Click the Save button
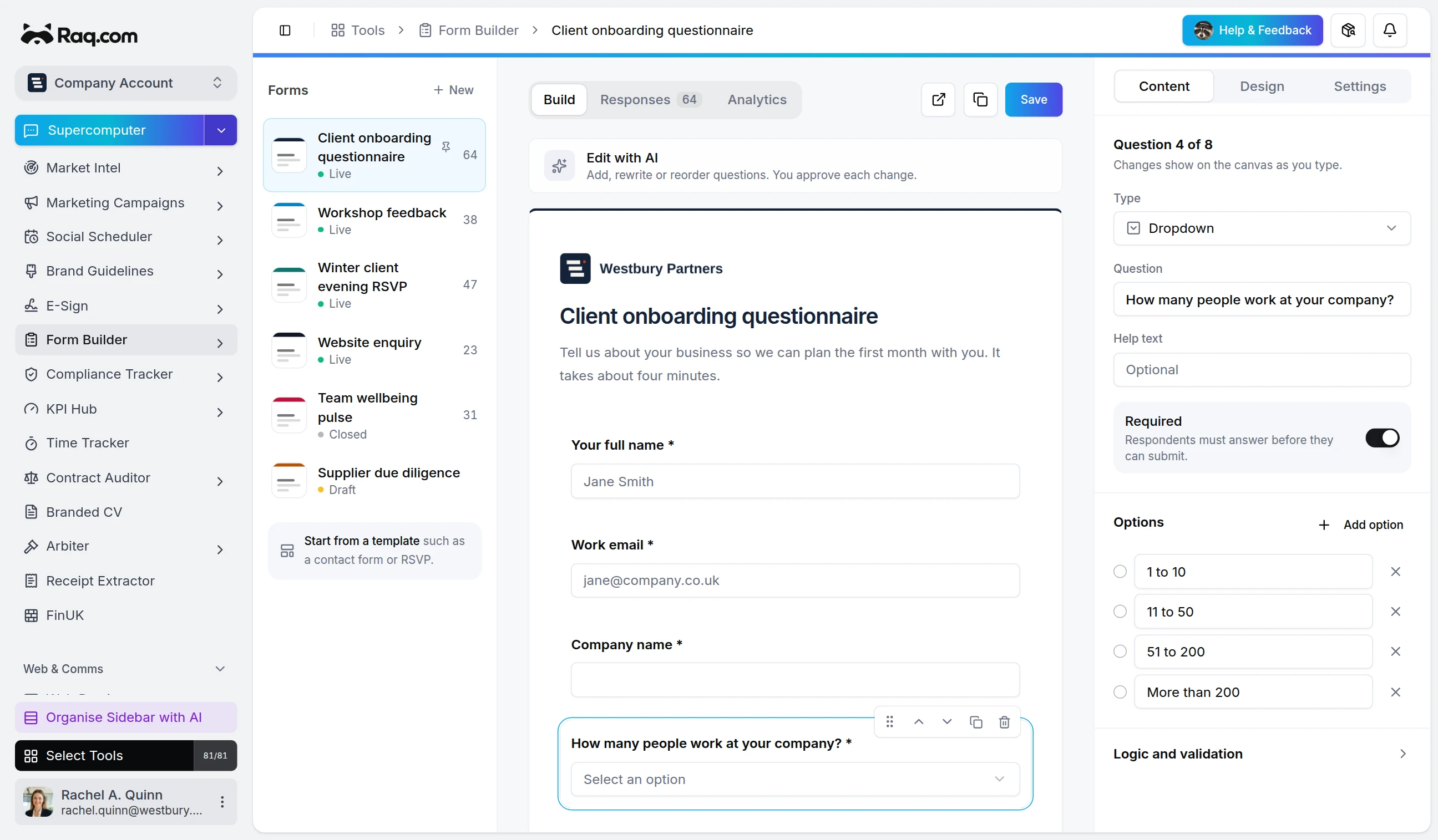This screenshot has height=840, width=1438. 1034,99
